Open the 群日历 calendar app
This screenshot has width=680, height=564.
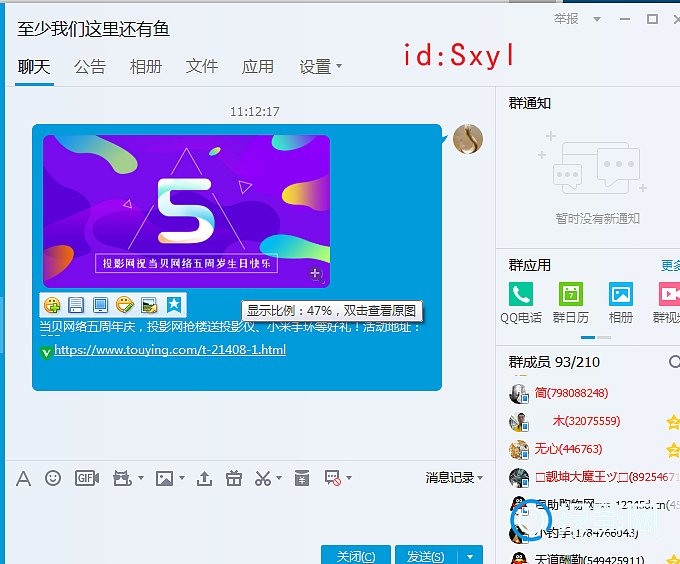point(571,303)
